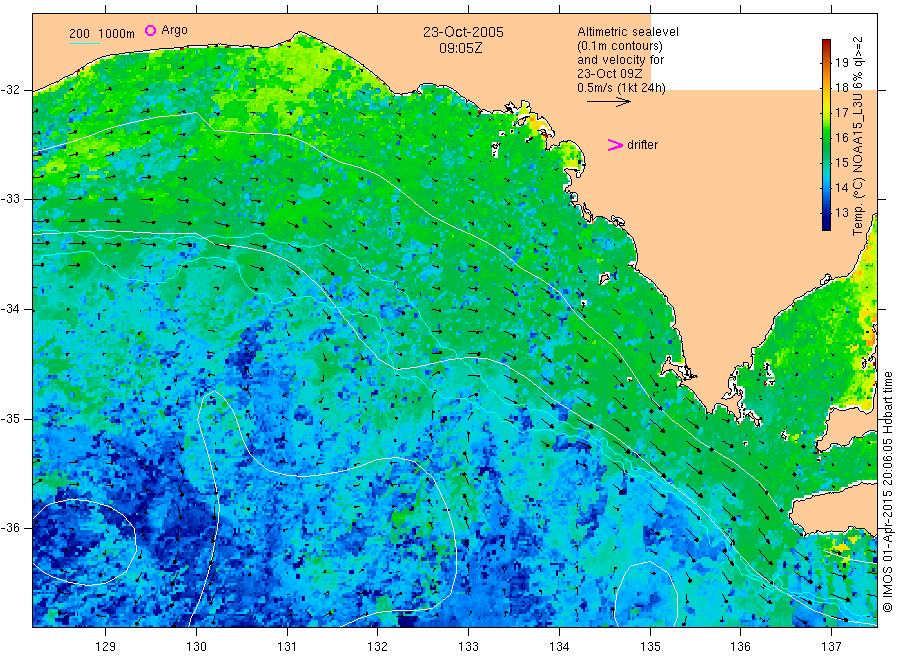This screenshot has width=900, height=660.
Task: Click the colorbar value 15
Action: 841,162
